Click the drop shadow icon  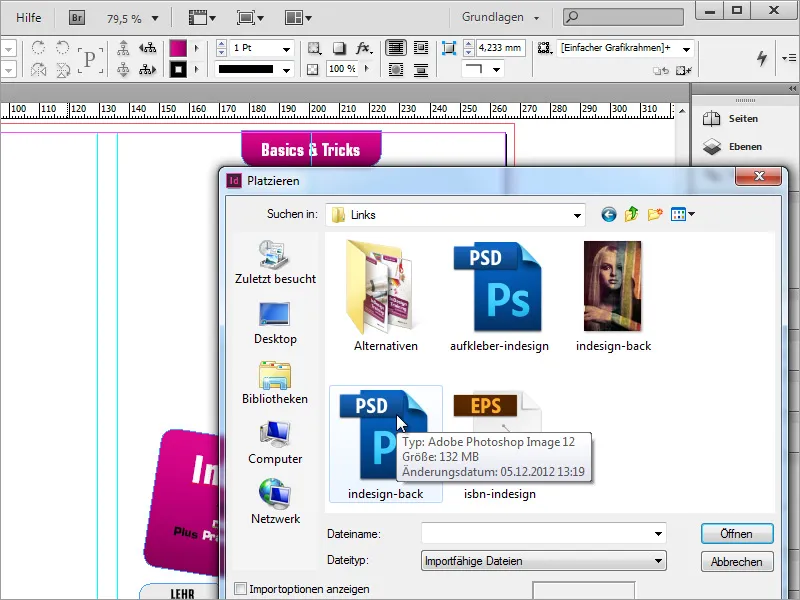[339, 48]
